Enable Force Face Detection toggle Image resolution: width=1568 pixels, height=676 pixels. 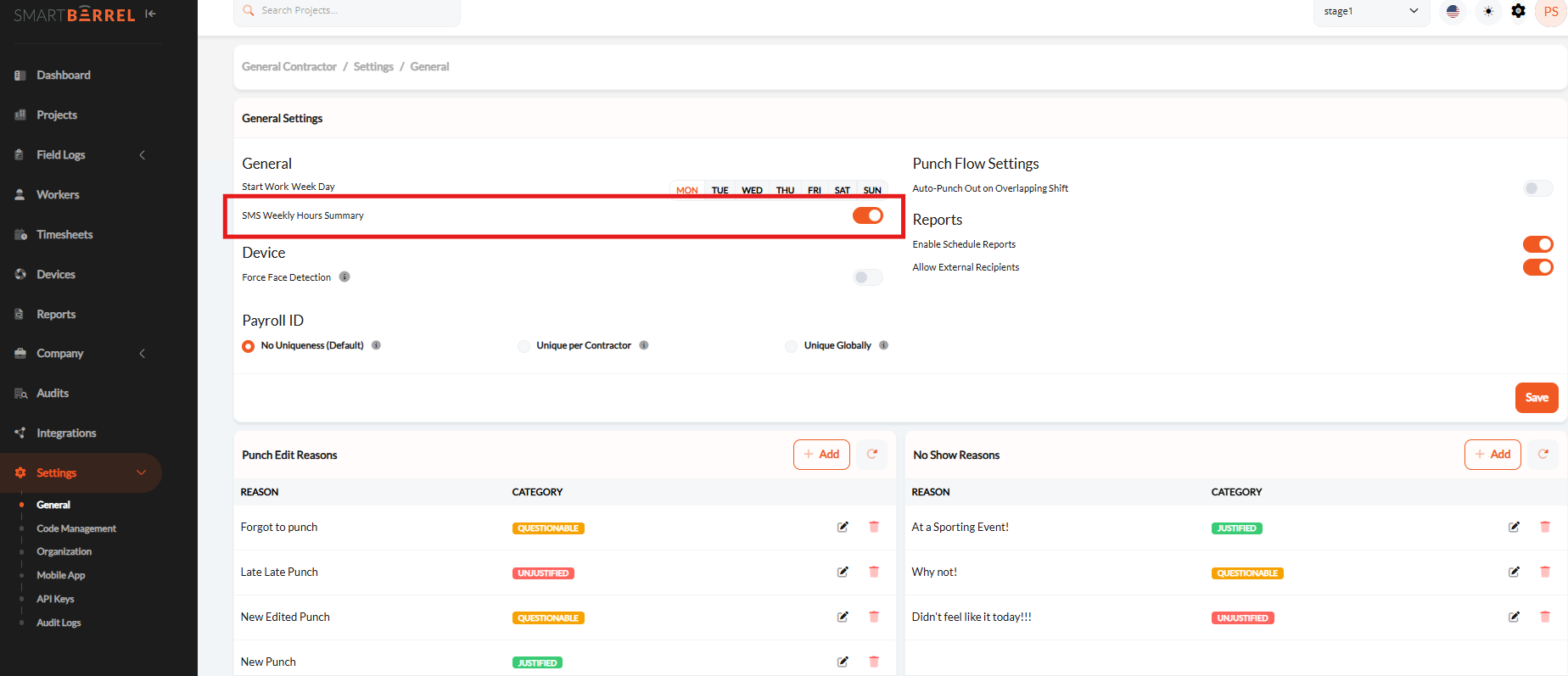(868, 277)
